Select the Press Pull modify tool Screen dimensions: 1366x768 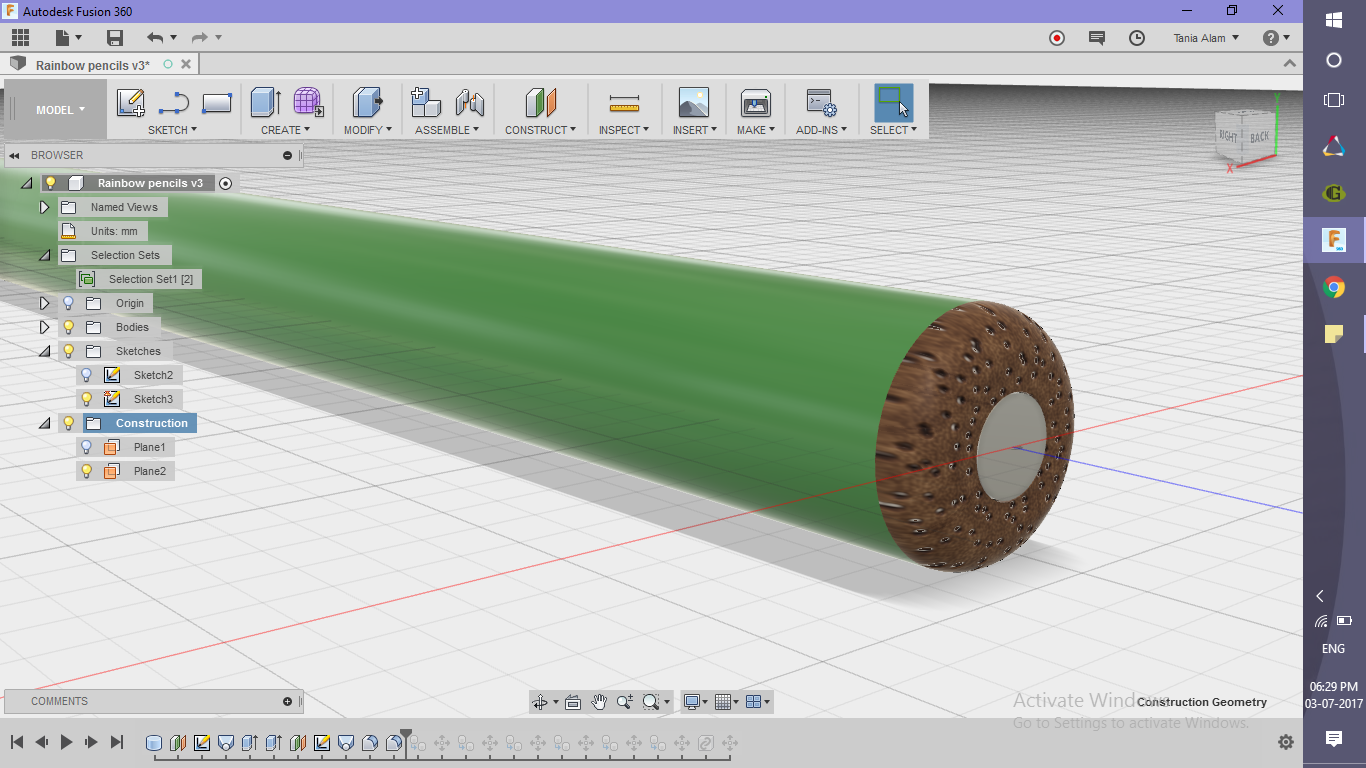(368, 102)
